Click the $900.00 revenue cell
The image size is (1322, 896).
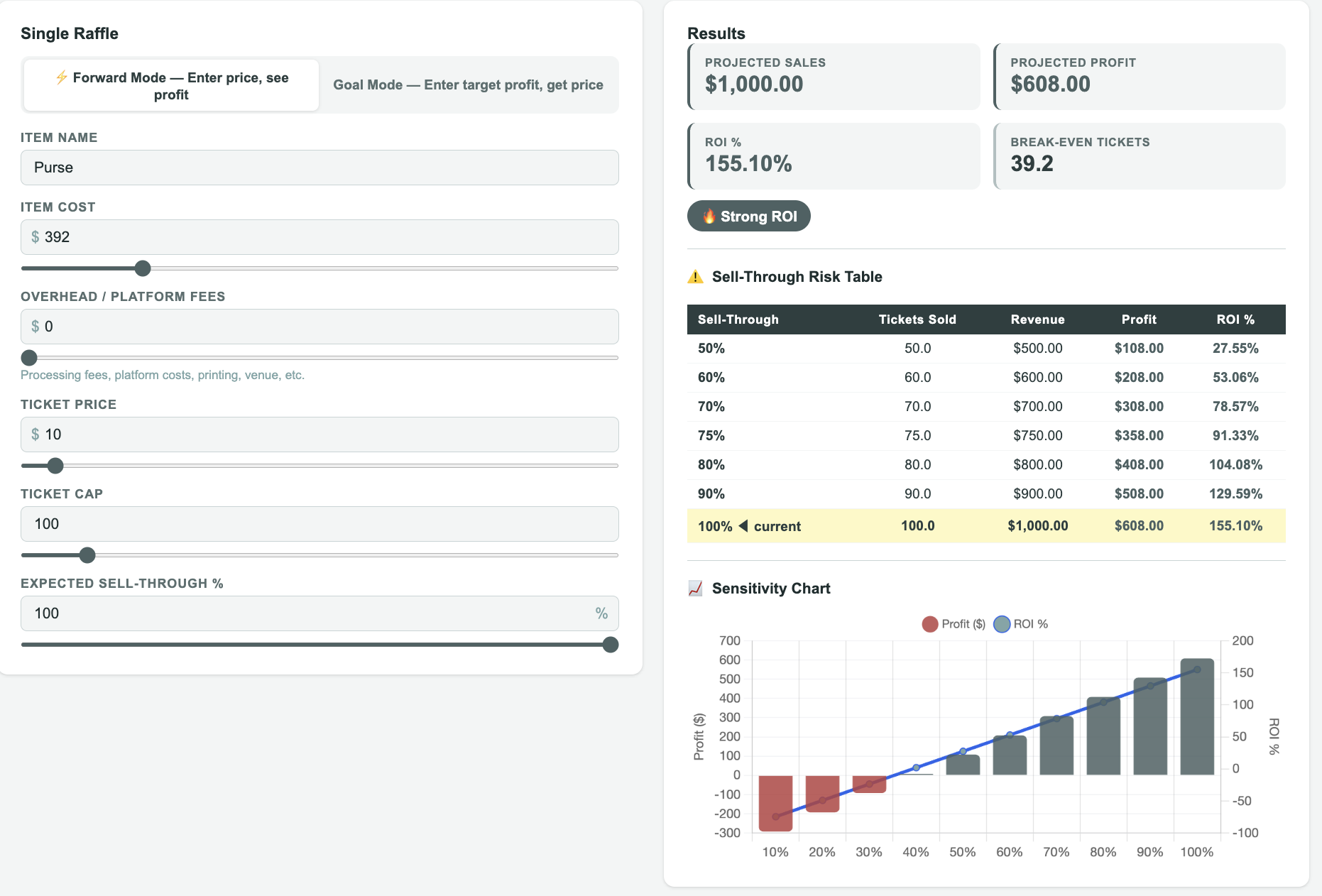1038,494
